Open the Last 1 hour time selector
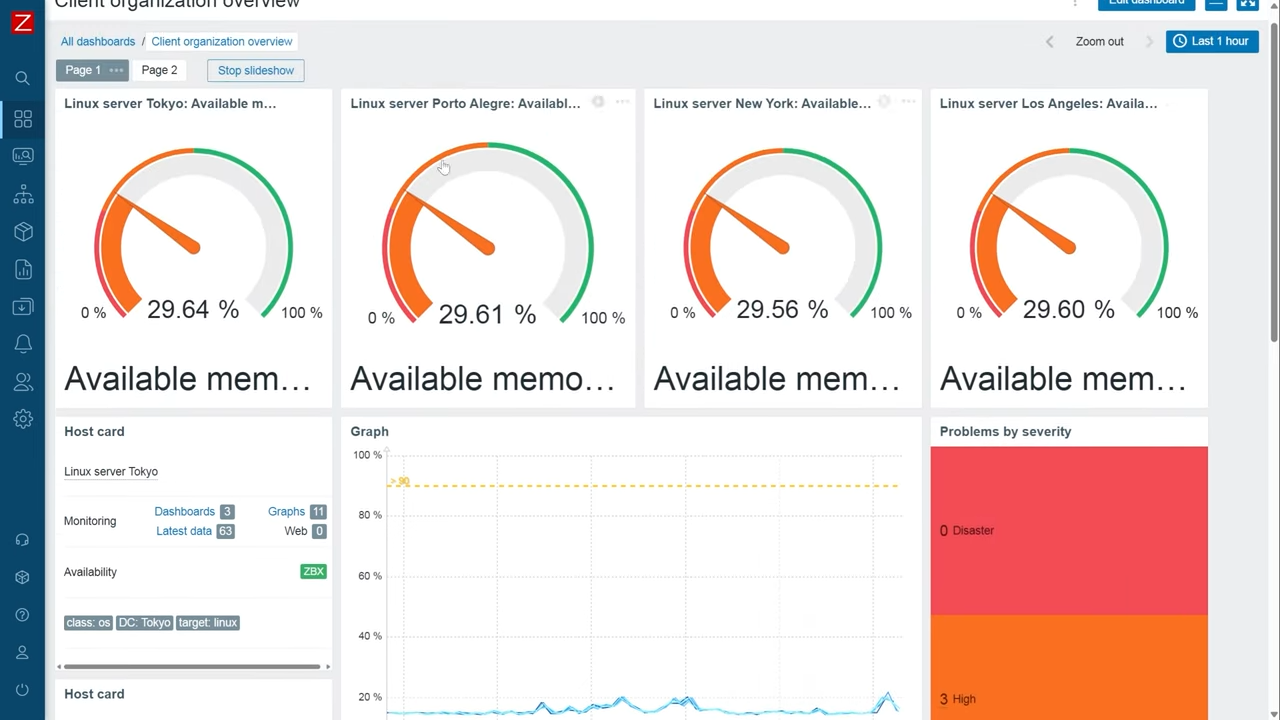 pos(1211,41)
